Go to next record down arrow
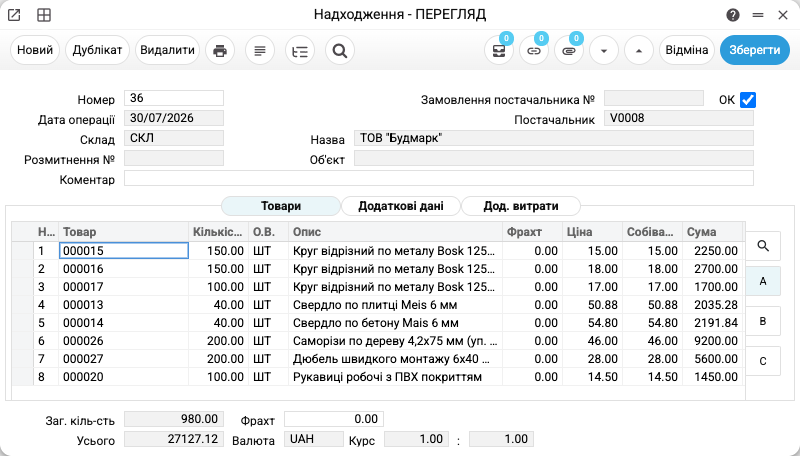This screenshot has height=456, width=800. [604, 50]
